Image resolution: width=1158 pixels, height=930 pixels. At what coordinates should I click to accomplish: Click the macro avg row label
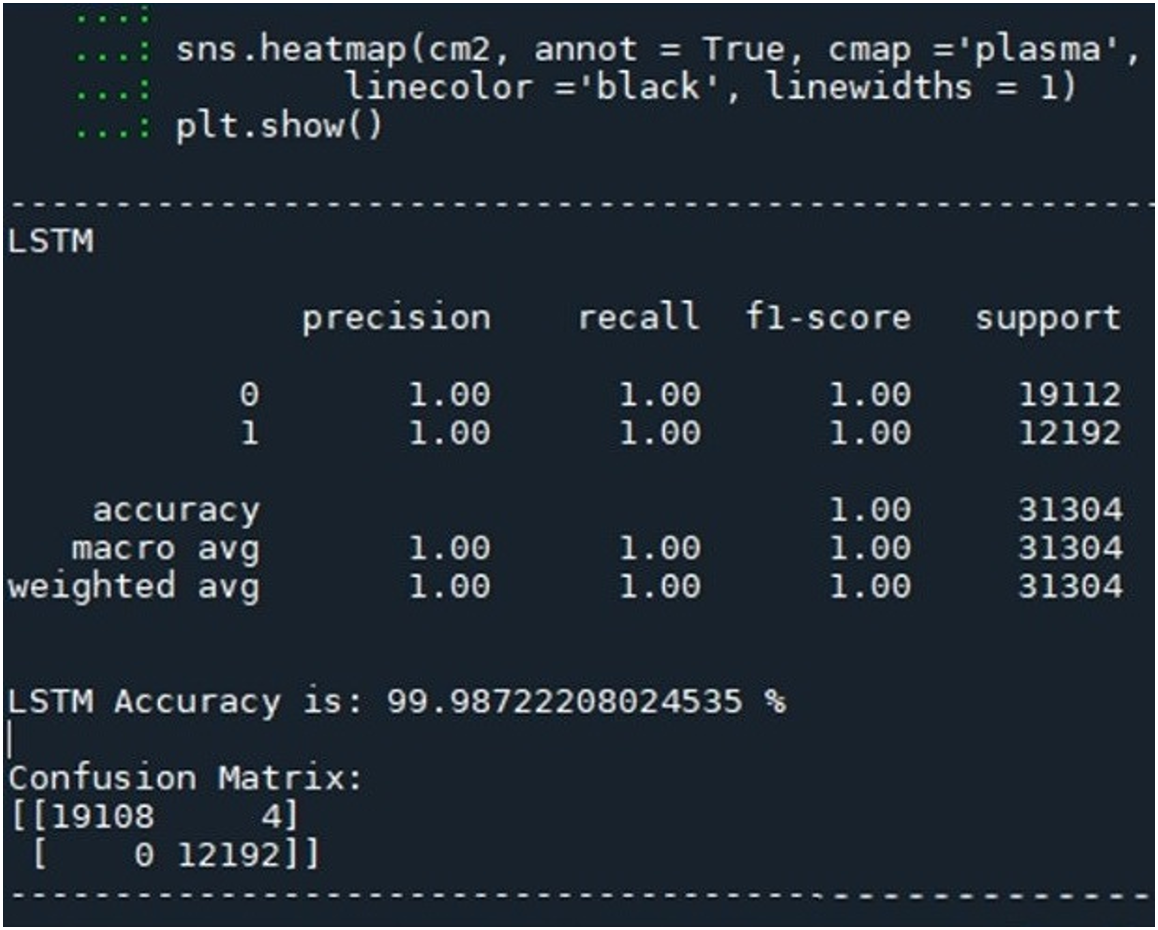click(165, 548)
